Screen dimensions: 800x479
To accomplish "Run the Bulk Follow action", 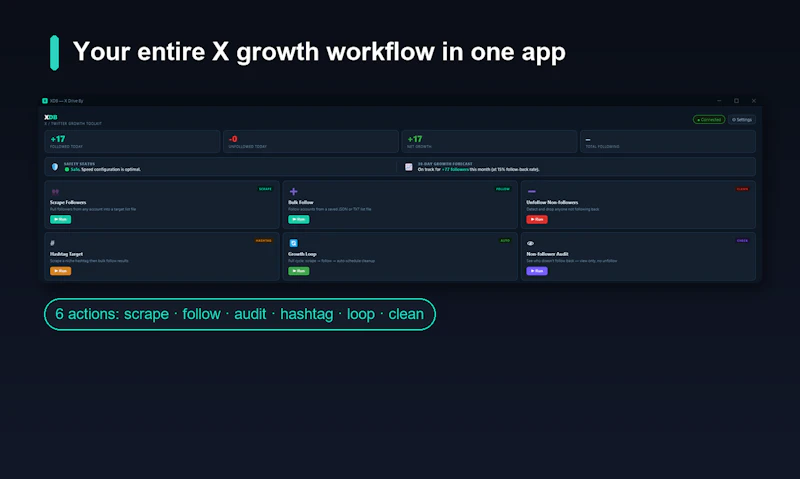I will pyautogui.click(x=298, y=219).
